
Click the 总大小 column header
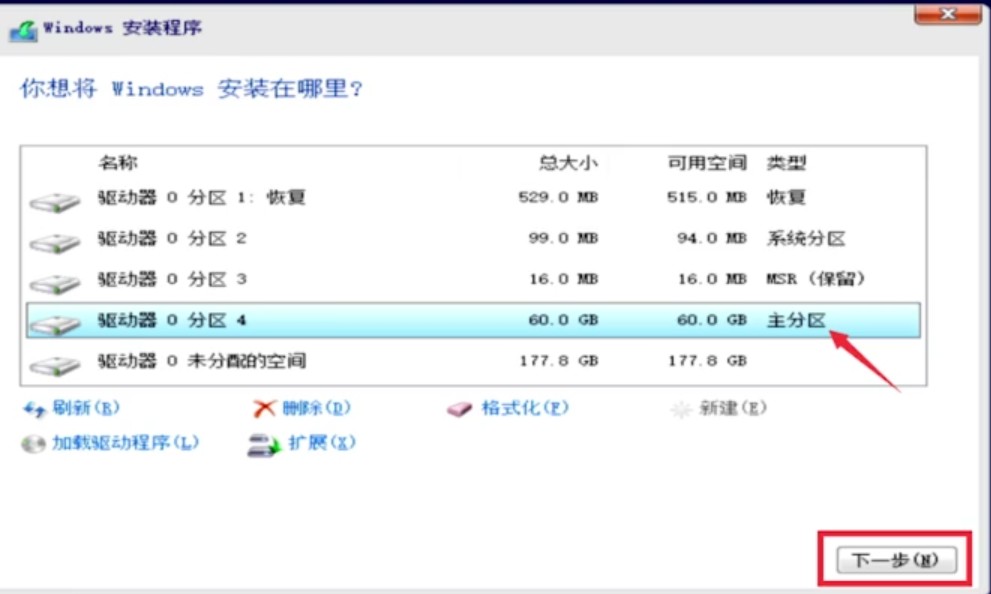[568, 163]
